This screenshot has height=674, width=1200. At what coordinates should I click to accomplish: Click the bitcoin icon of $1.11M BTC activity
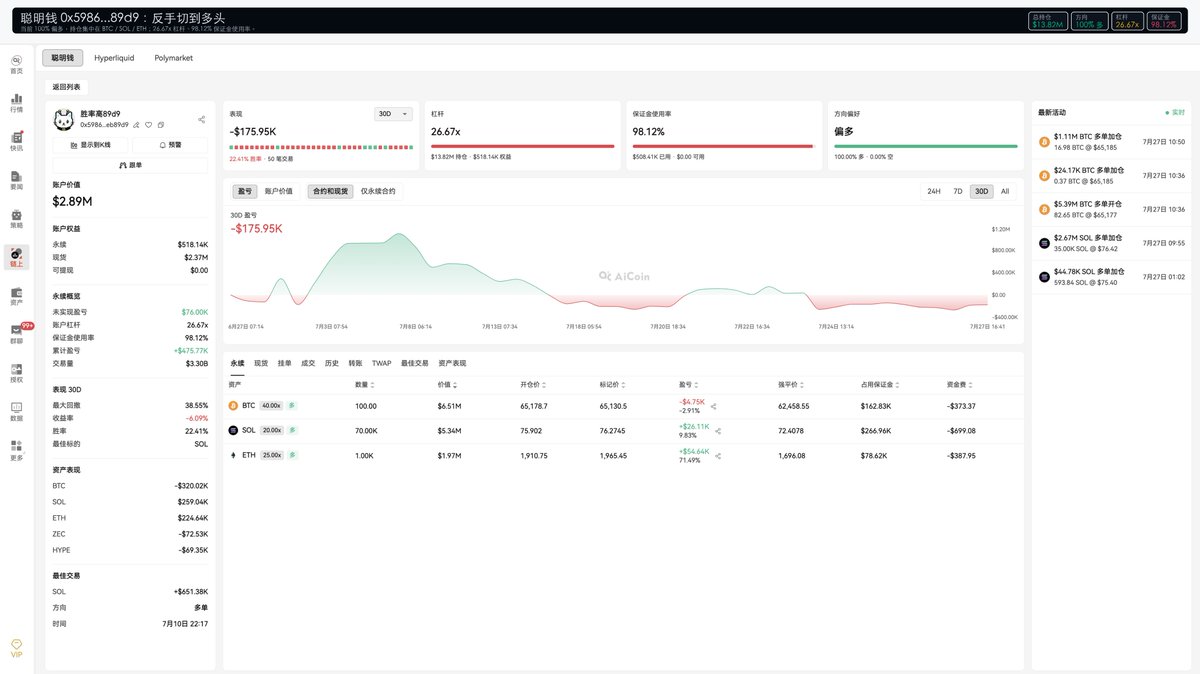[x=1045, y=141]
